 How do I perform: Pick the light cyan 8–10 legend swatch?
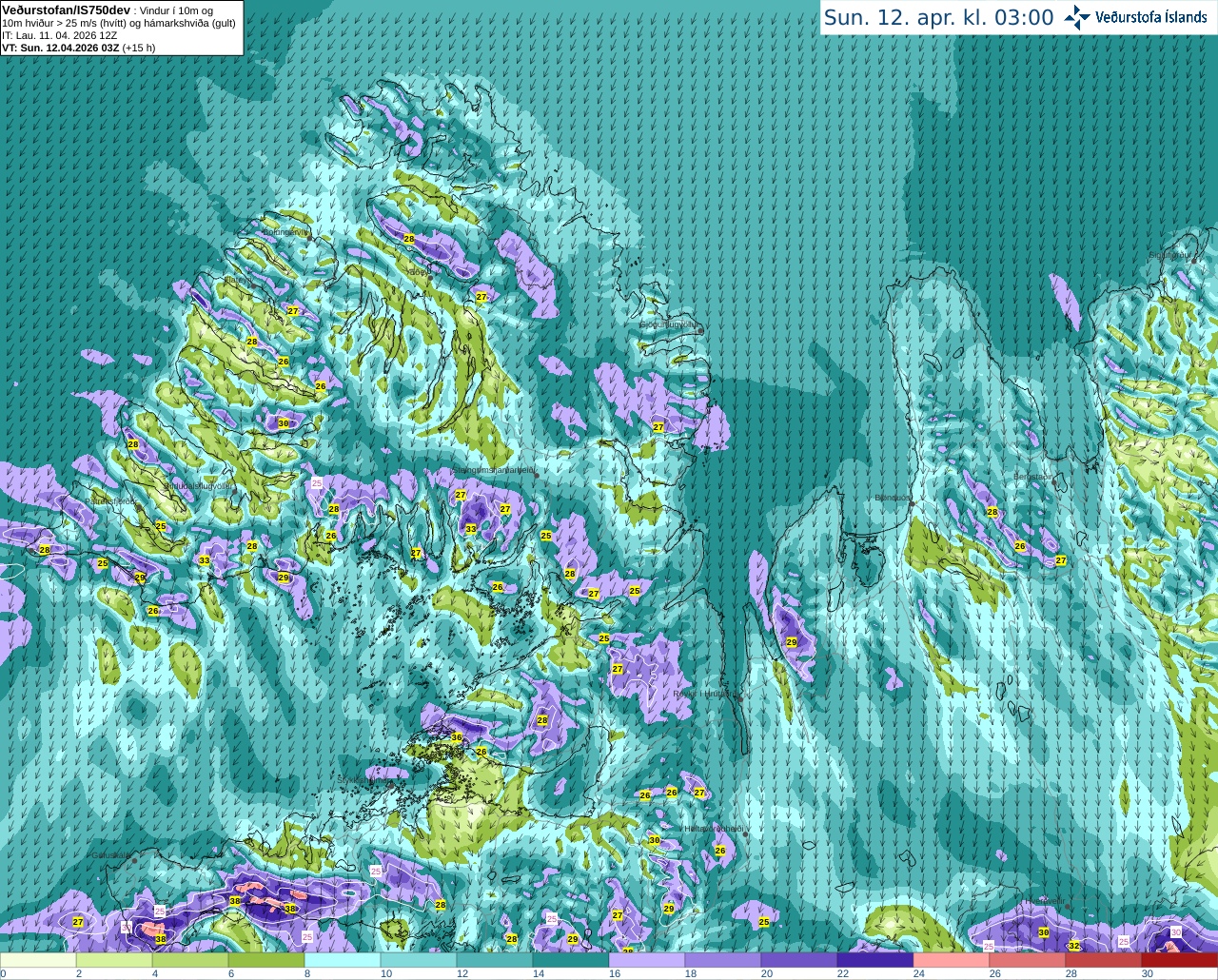[343, 961]
